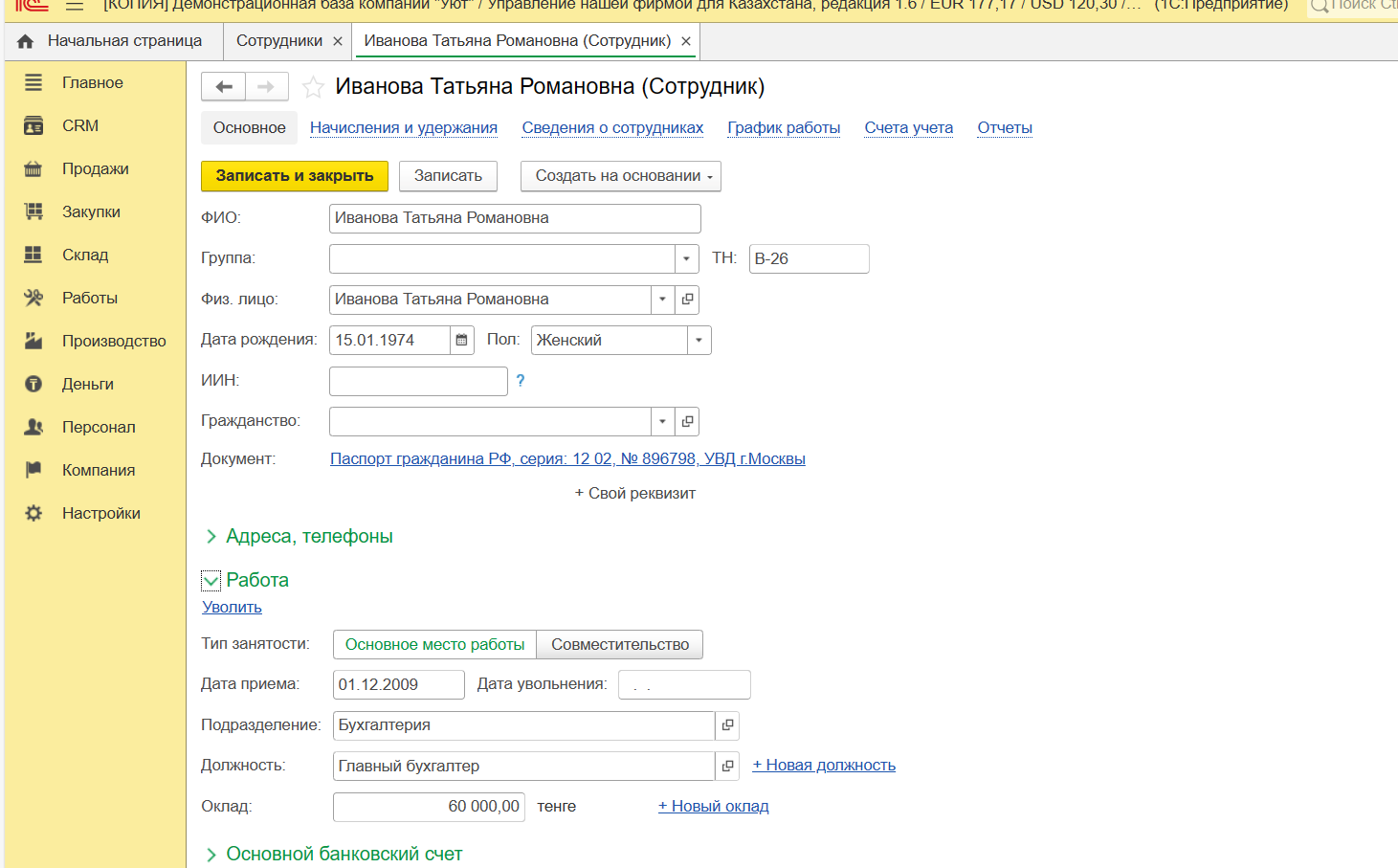Click into the ИИН input field
The image size is (1398, 868).
point(418,381)
